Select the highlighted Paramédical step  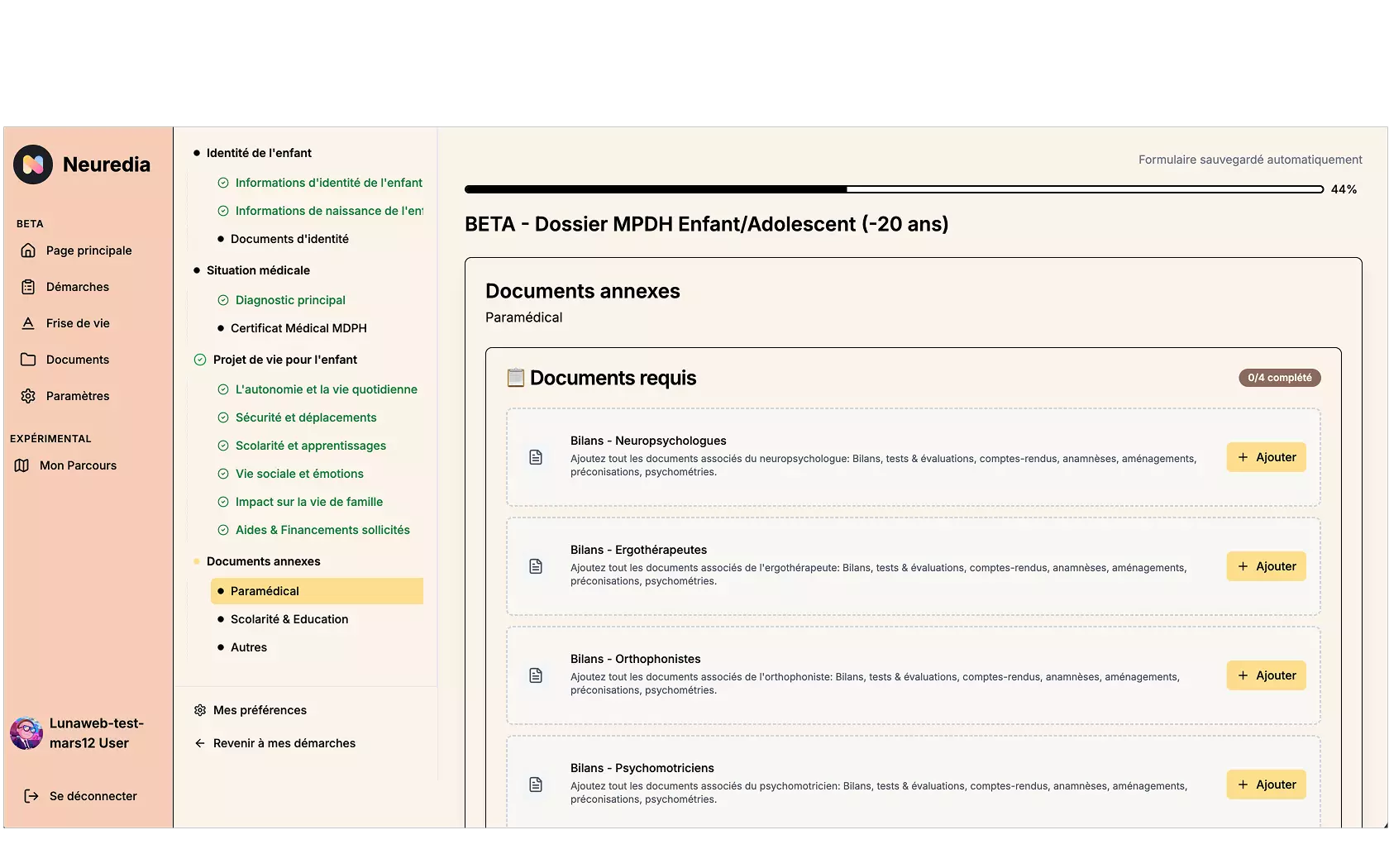click(317, 591)
